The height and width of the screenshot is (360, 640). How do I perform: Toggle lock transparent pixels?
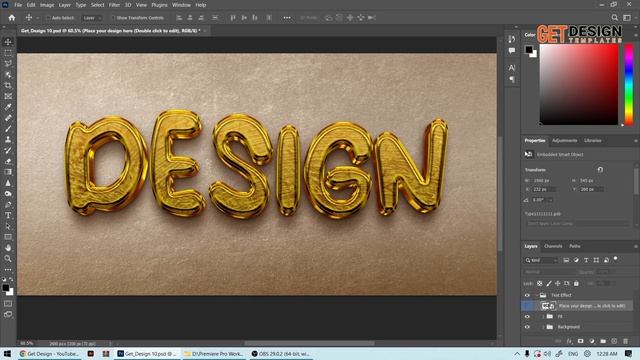coord(540,283)
